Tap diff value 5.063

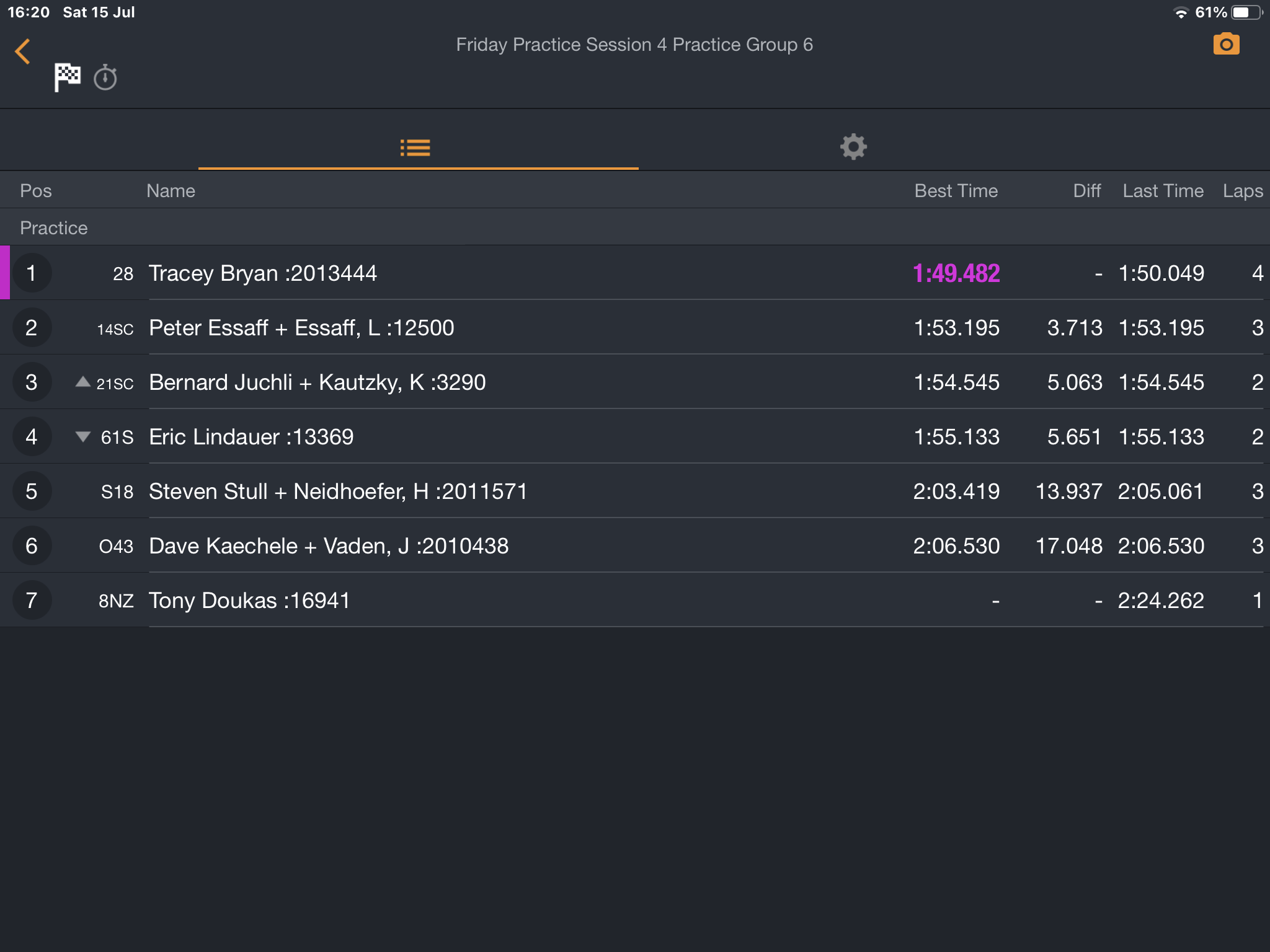(x=1075, y=382)
